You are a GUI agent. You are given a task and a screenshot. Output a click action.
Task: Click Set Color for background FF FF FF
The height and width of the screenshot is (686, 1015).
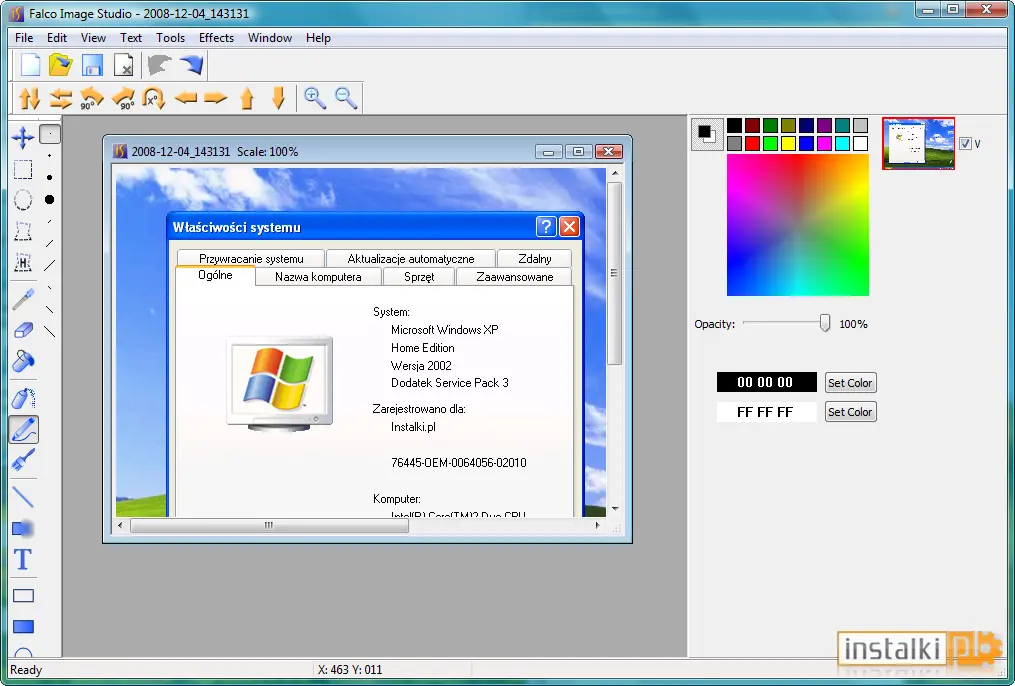[x=850, y=412]
